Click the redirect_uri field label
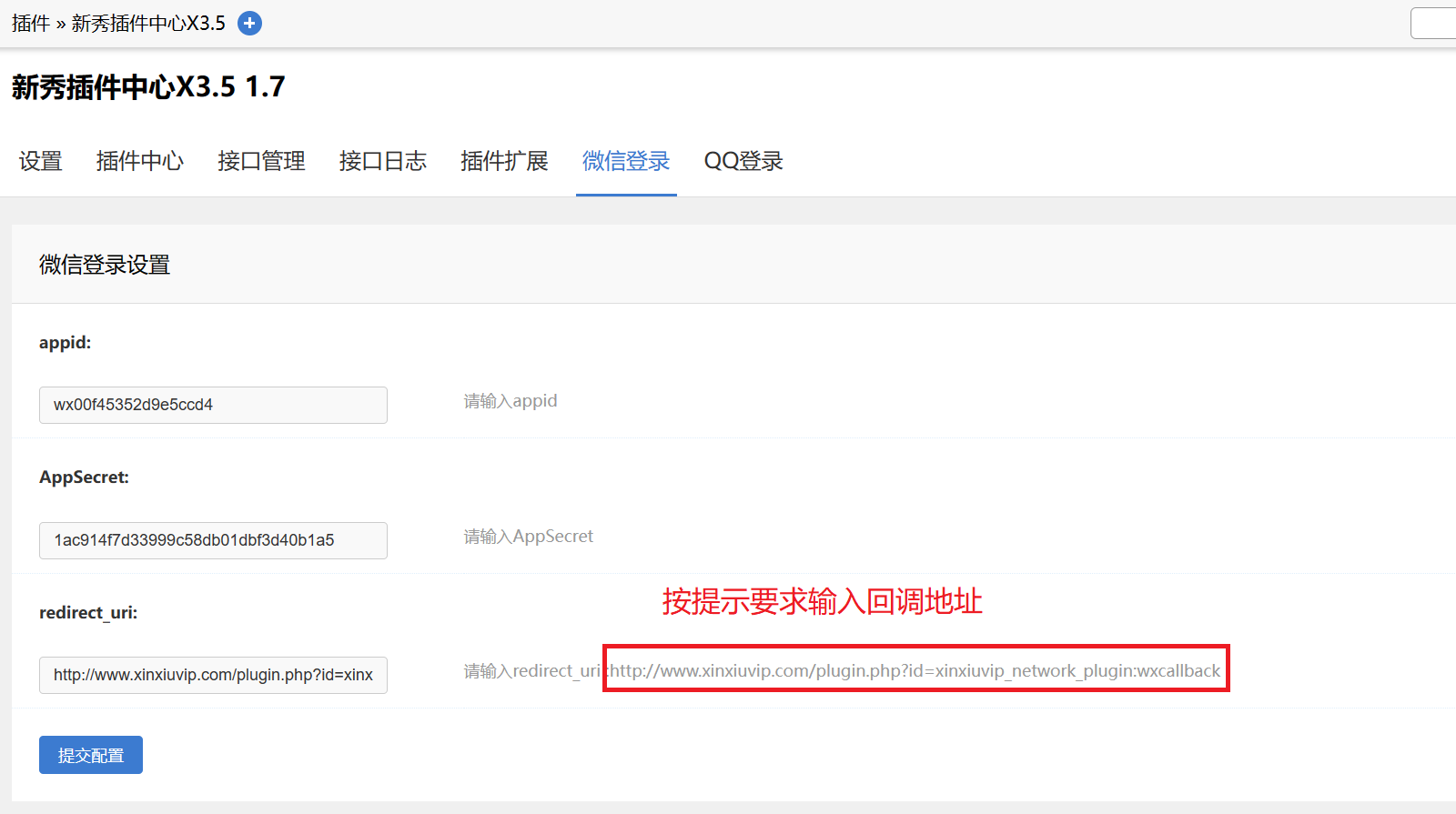This screenshot has width=1456, height=814. (x=88, y=613)
